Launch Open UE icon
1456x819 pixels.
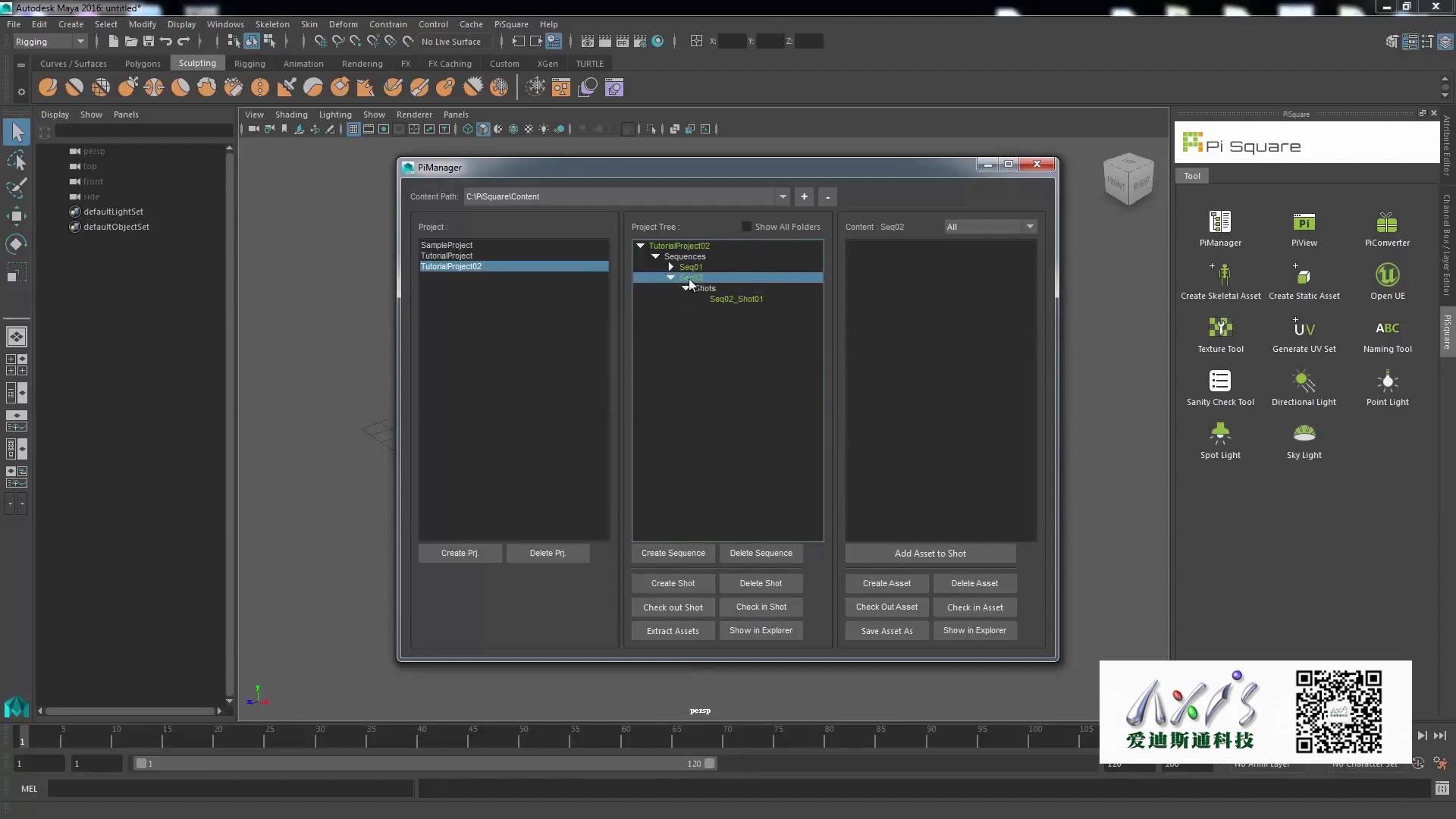[1387, 275]
